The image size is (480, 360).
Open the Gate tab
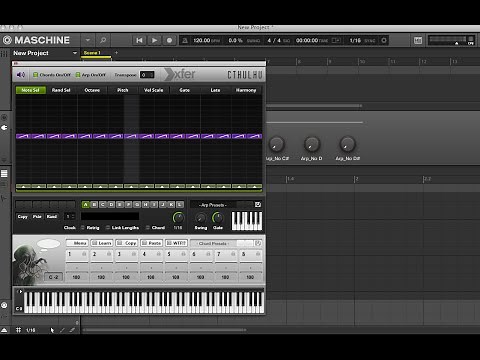tap(184, 90)
